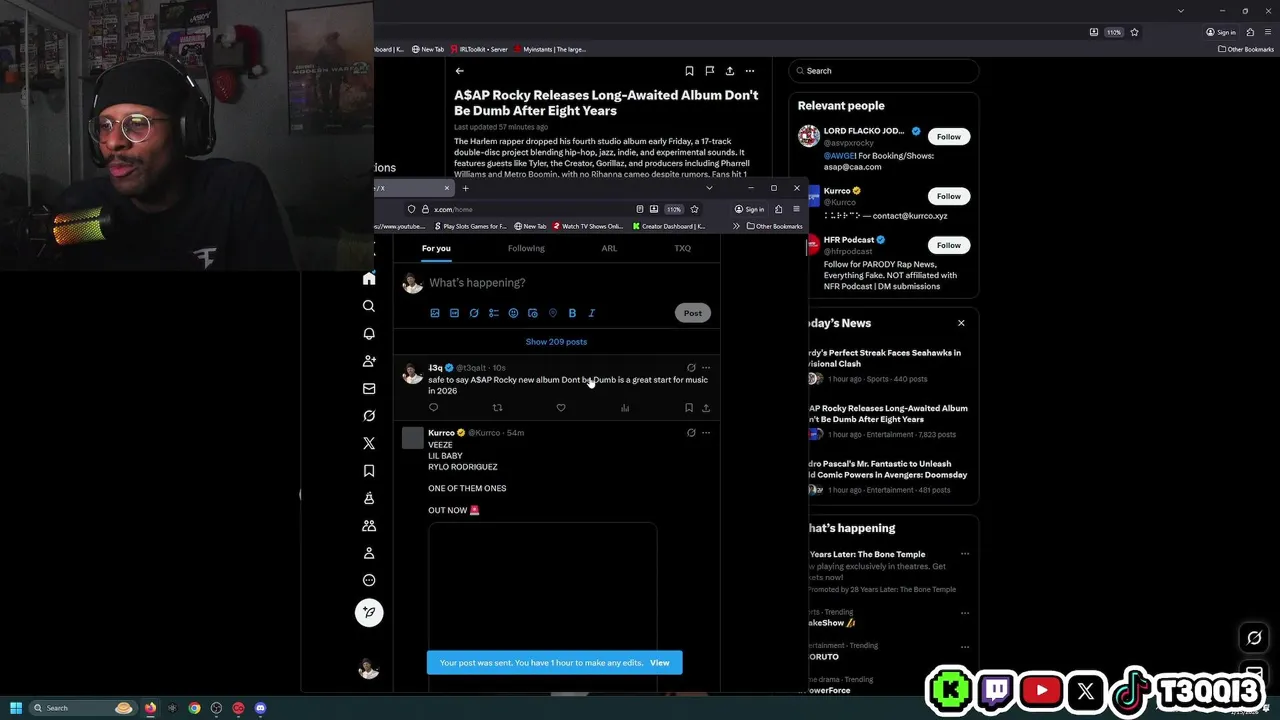Open list all tabs chevron in front window

(709, 188)
